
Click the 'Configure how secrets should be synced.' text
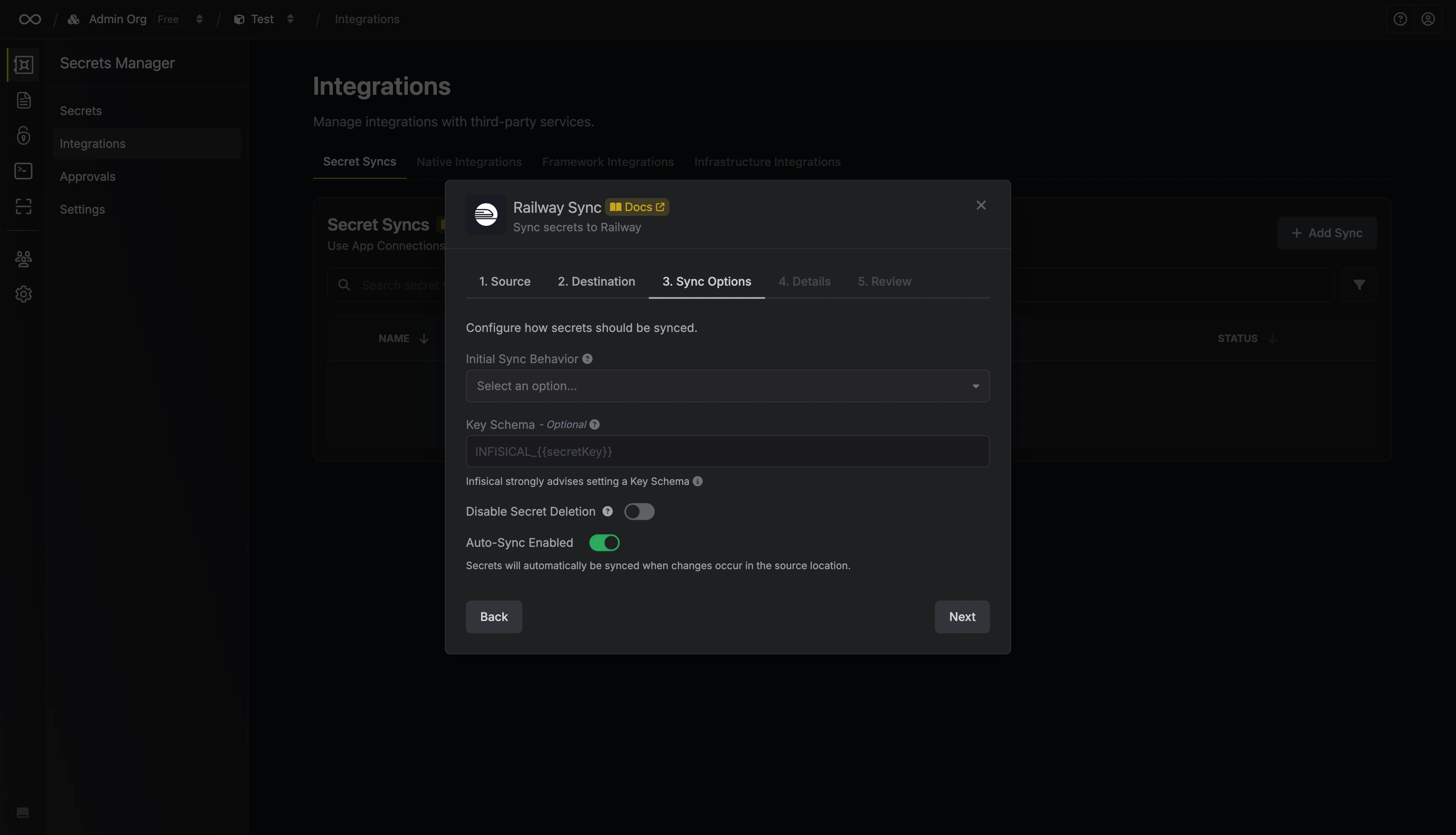coord(581,328)
